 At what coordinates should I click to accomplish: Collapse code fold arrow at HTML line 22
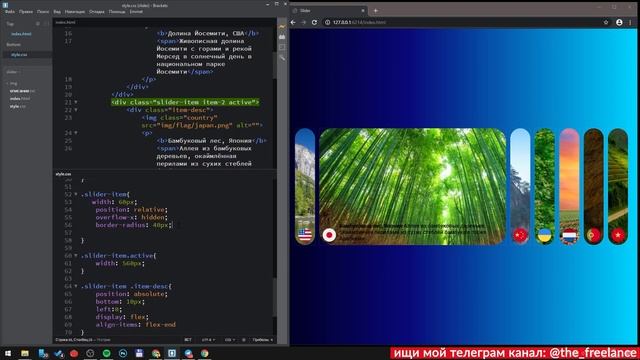[76, 110]
